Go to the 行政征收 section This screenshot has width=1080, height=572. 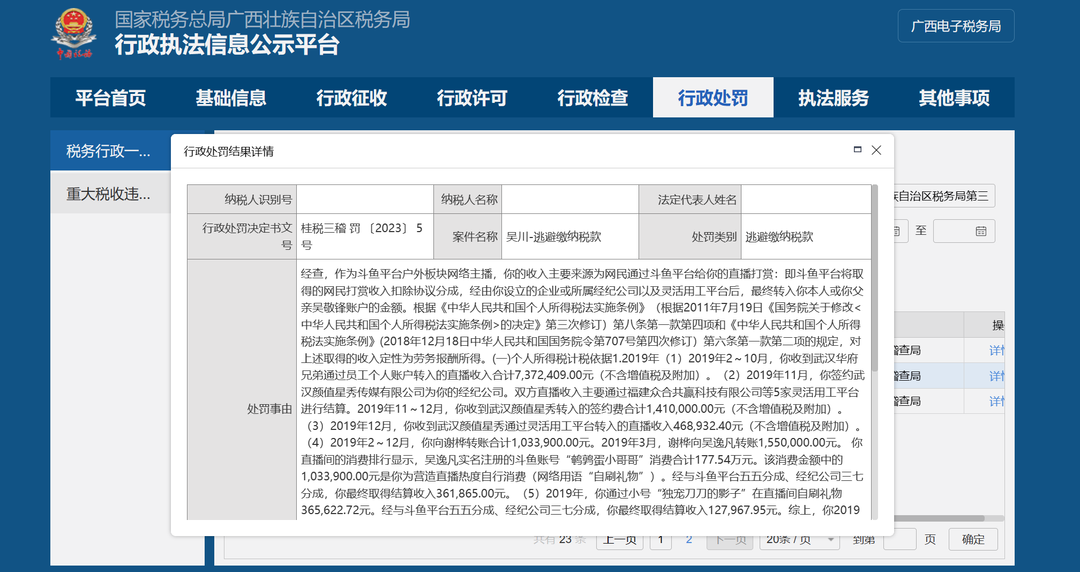click(x=351, y=97)
